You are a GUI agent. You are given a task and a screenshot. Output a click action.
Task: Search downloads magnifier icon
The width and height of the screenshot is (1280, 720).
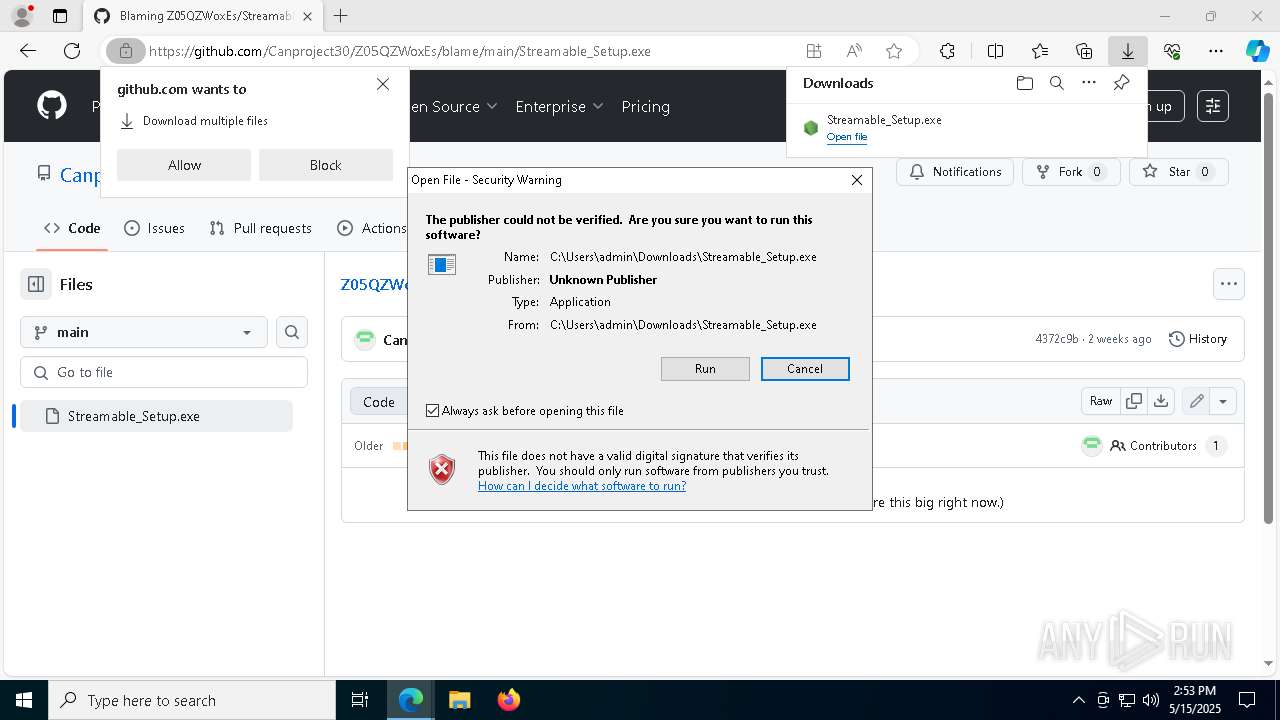[x=1056, y=83]
